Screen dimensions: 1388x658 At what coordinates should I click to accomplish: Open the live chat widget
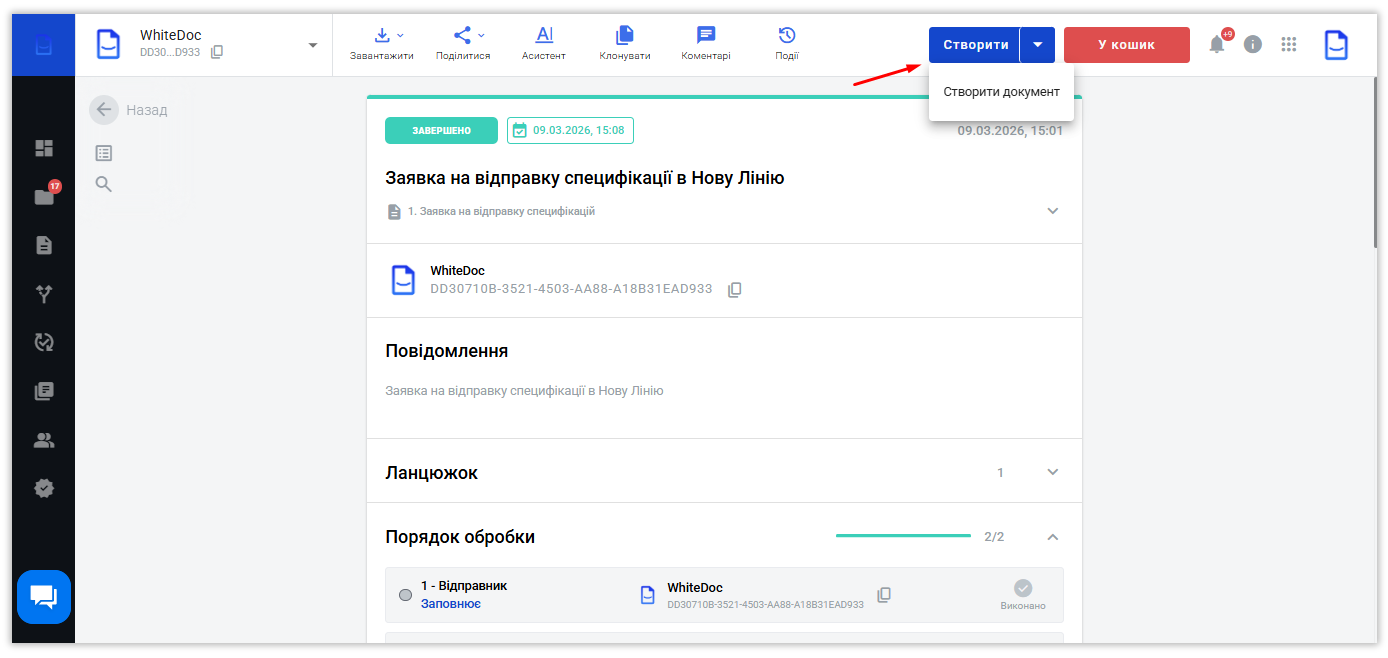coord(44,597)
